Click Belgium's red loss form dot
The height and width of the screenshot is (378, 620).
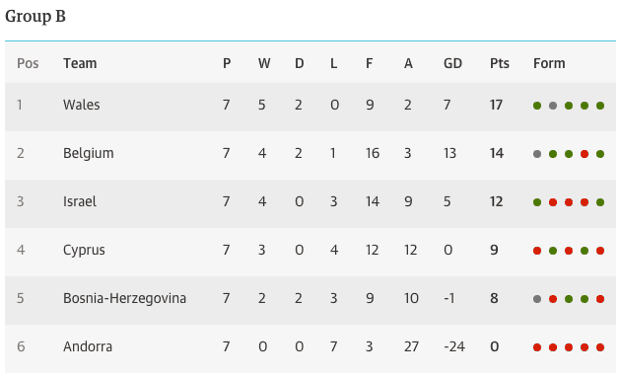pos(584,154)
